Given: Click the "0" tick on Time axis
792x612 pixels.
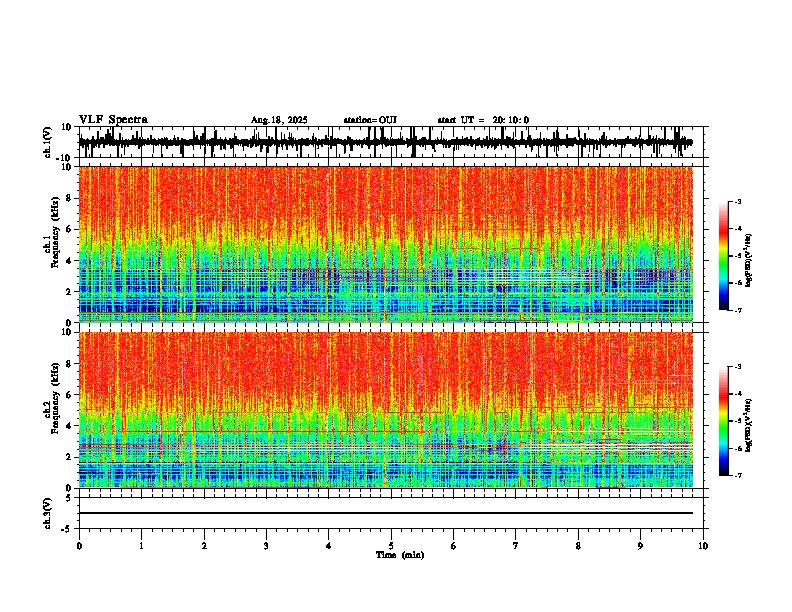Looking at the screenshot, I should point(79,546).
